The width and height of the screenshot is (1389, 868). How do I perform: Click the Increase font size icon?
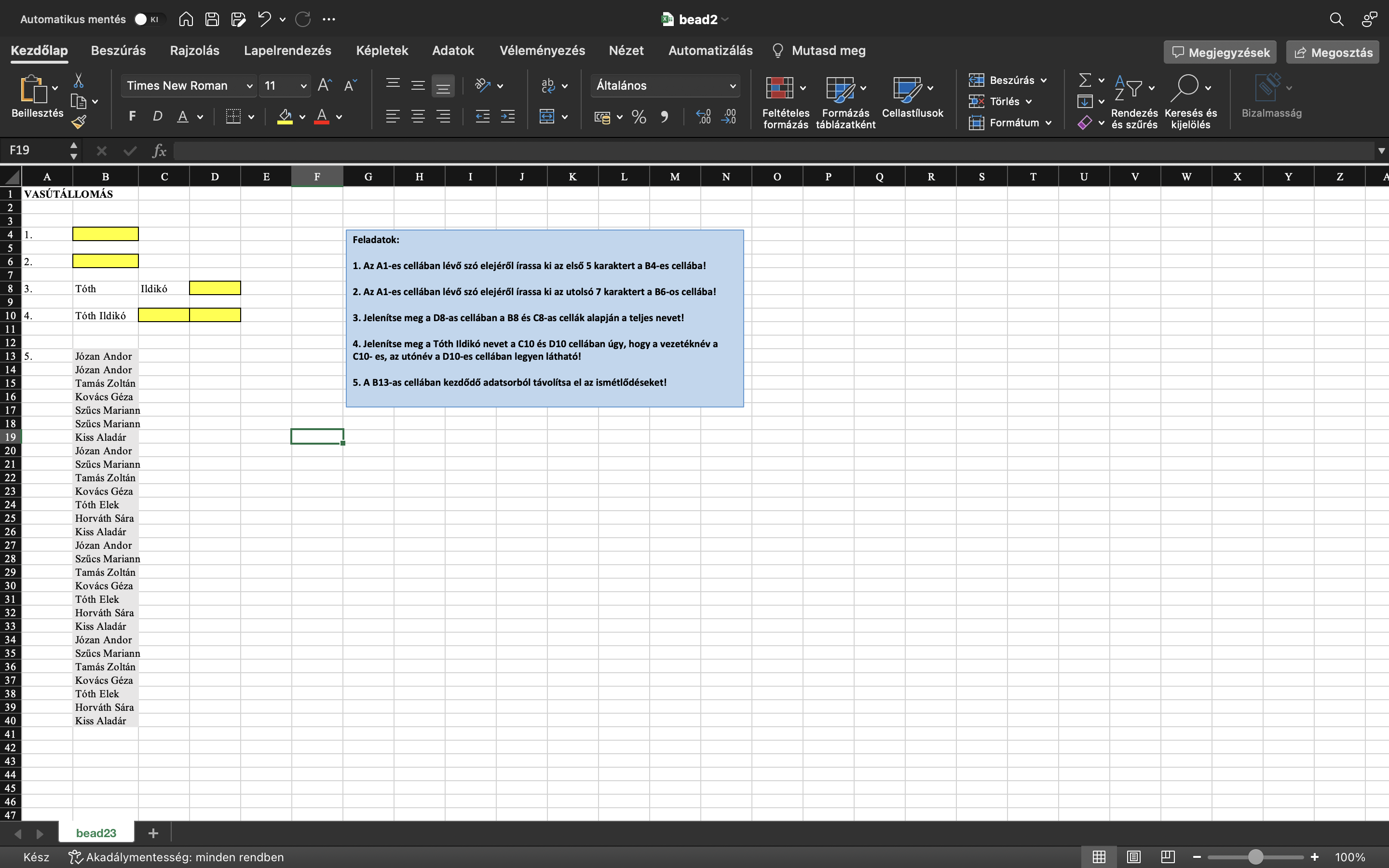pyautogui.click(x=325, y=85)
